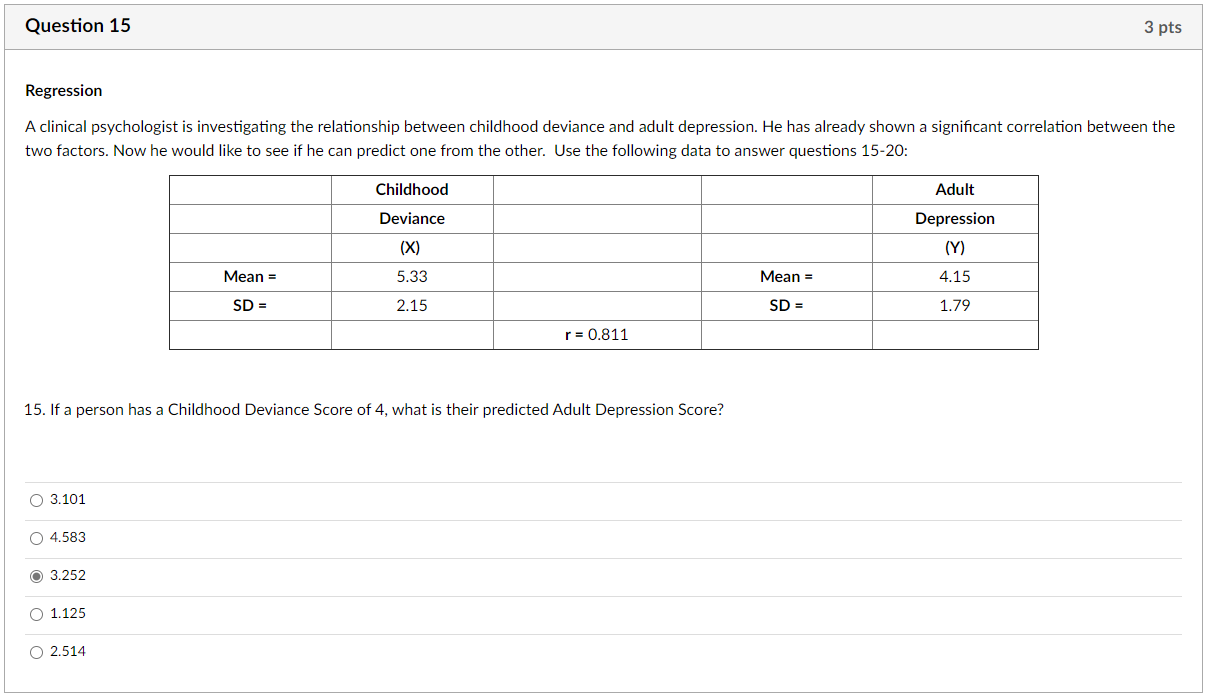Click the Question 15 heading

78,26
